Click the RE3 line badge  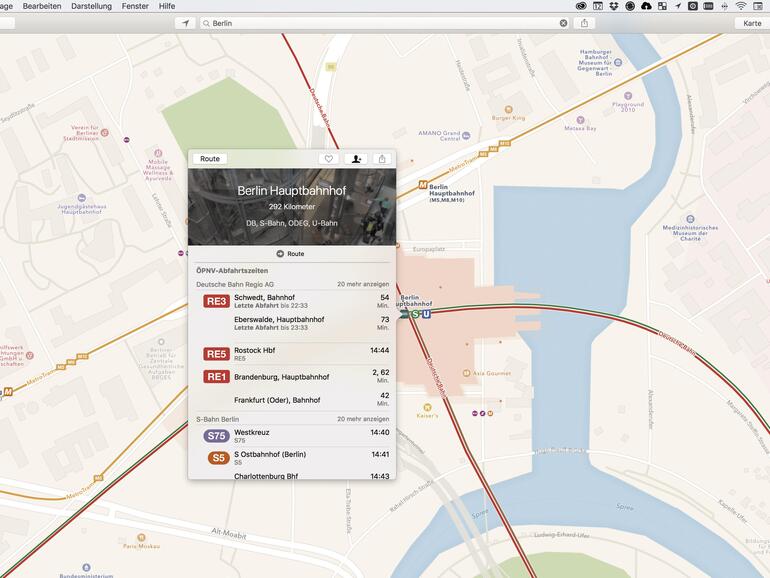click(x=217, y=301)
